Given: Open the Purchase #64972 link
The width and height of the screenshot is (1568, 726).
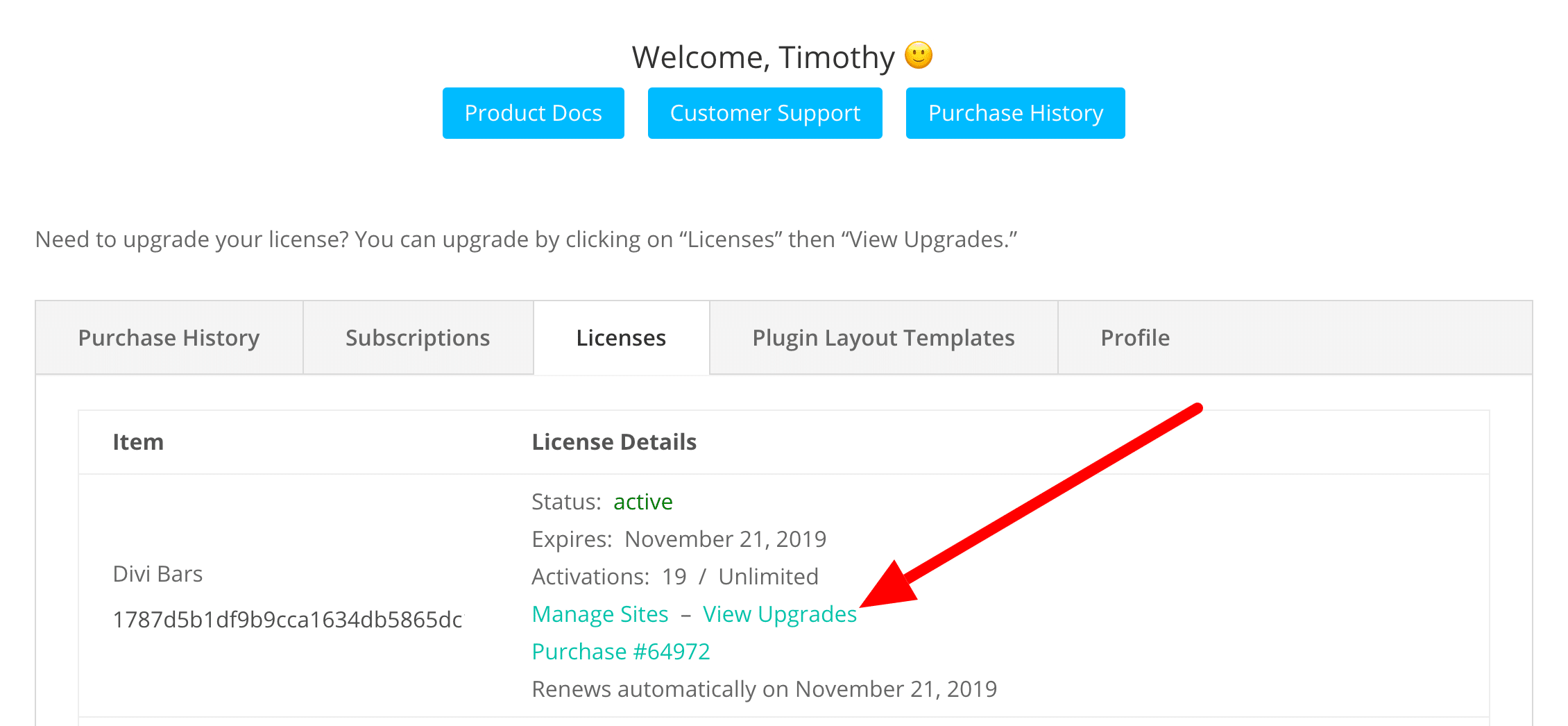Looking at the screenshot, I should pyautogui.click(x=620, y=652).
